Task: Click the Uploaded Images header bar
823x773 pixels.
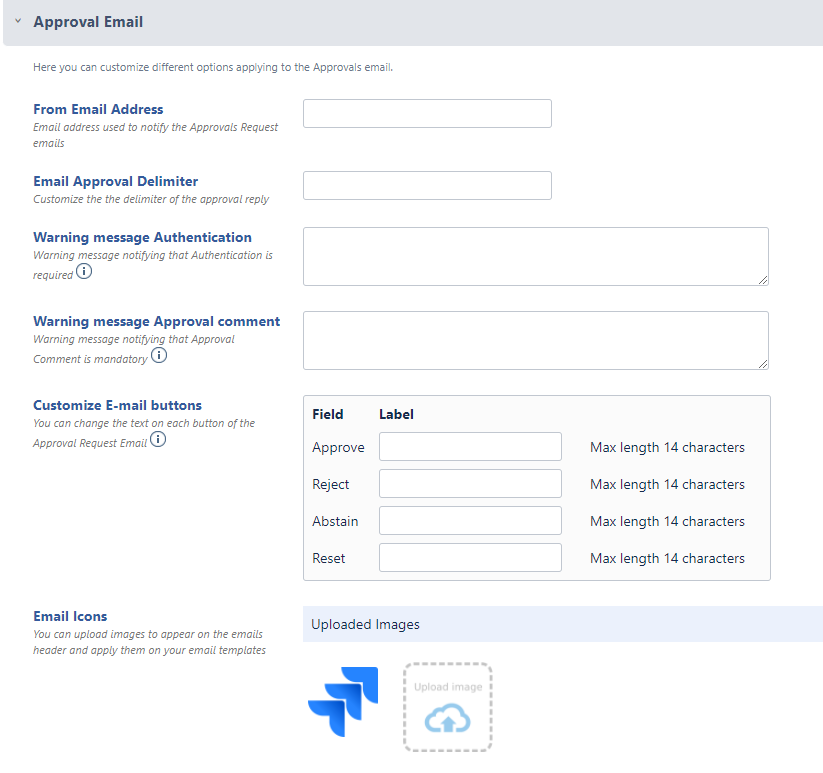Action: click(562, 624)
